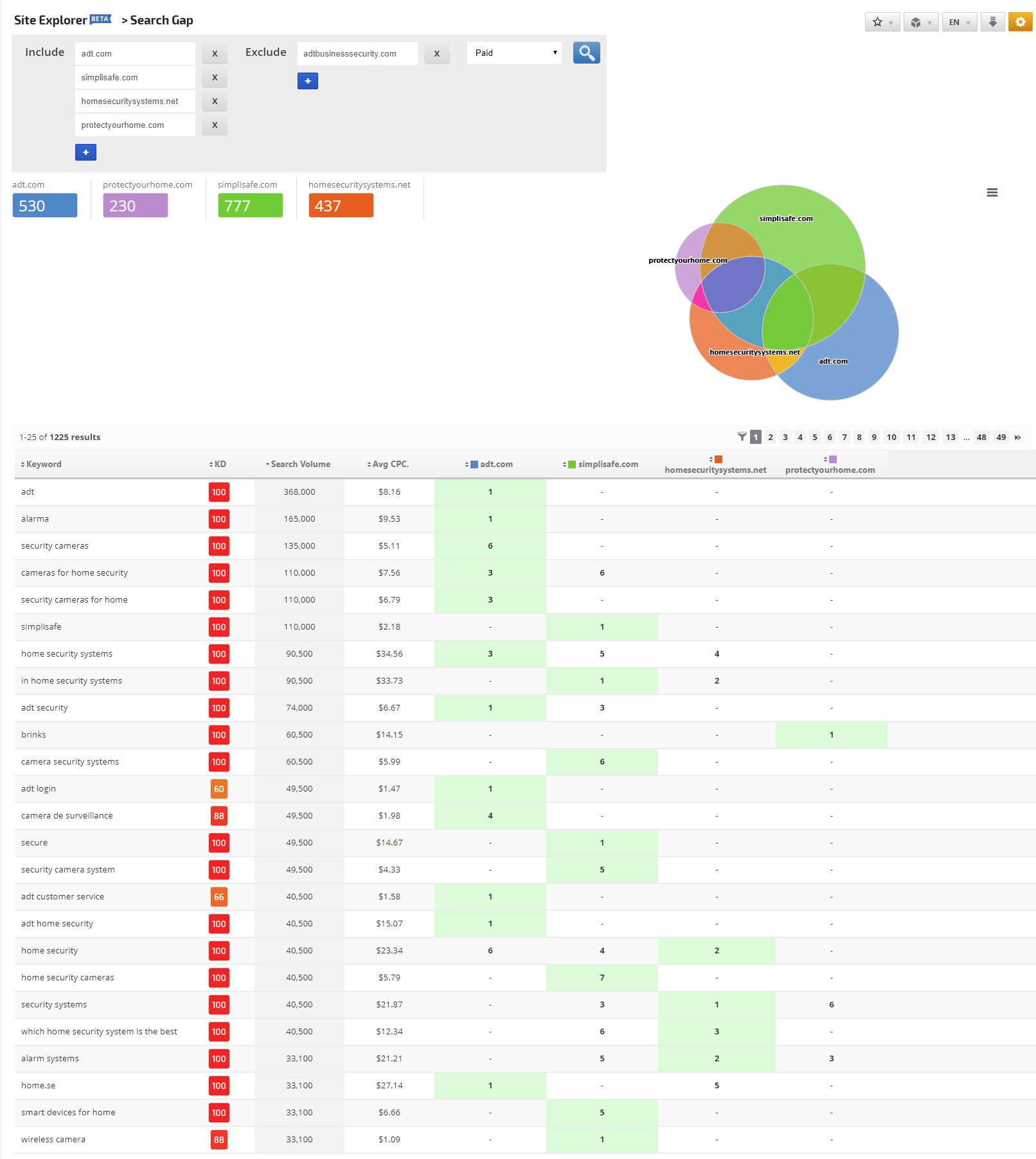Click the keyword 'simplisafe' in the table
This screenshot has width=1036, height=1159.
(41, 627)
